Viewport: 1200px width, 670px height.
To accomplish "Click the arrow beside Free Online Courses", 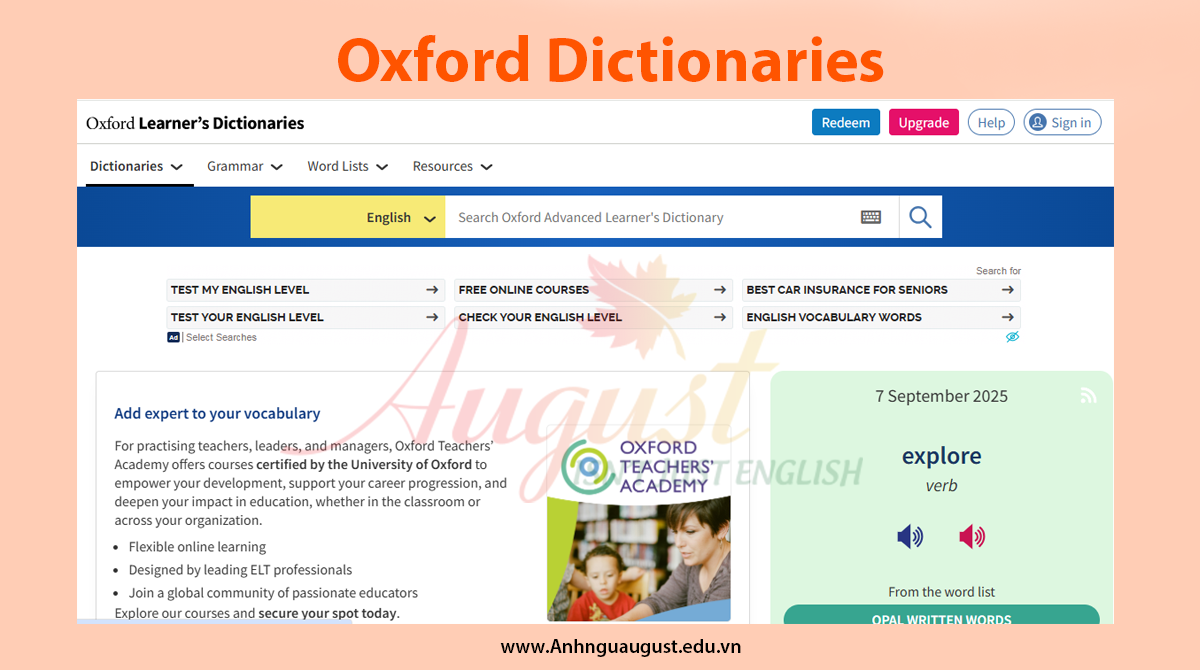I will point(720,290).
